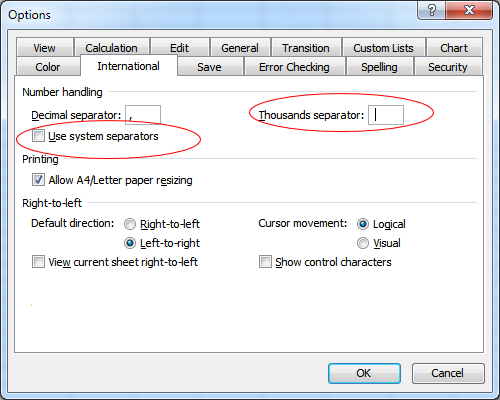The width and height of the screenshot is (500, 400).
Task: Focus the Thousands separator field
Action: click(386, 115)
